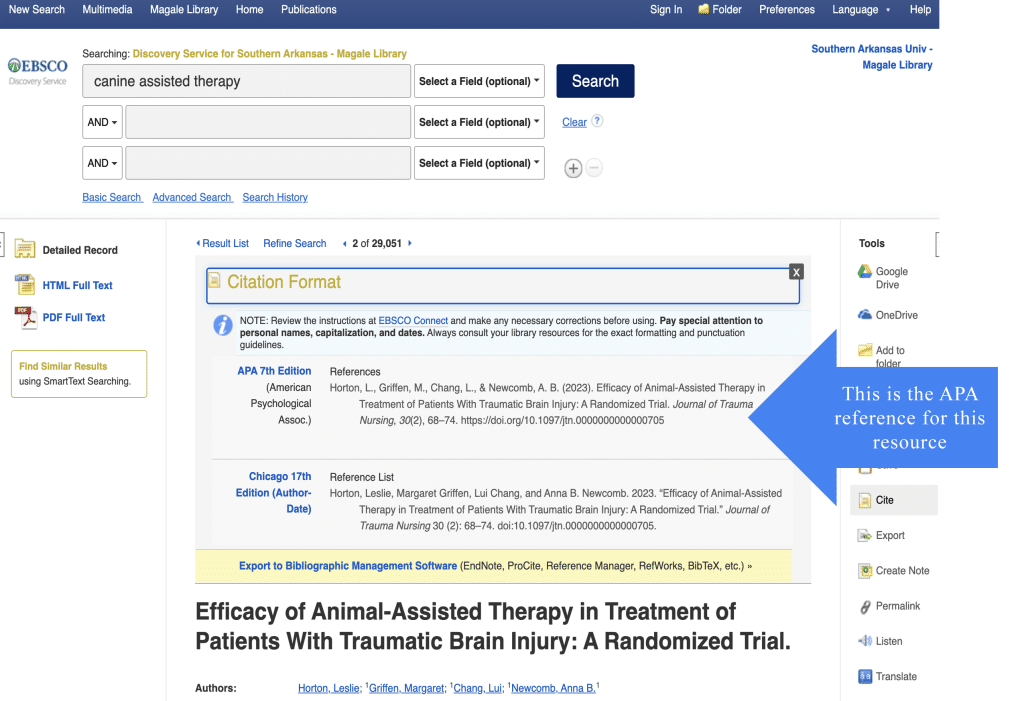
Task: Click the OneDrive cloud icon
Action: [x=865, y=314]
